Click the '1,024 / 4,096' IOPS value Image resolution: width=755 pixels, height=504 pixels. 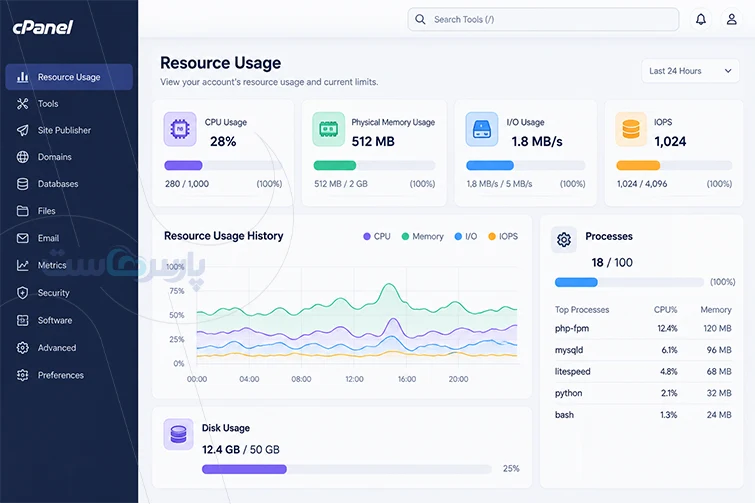[642, 184]
